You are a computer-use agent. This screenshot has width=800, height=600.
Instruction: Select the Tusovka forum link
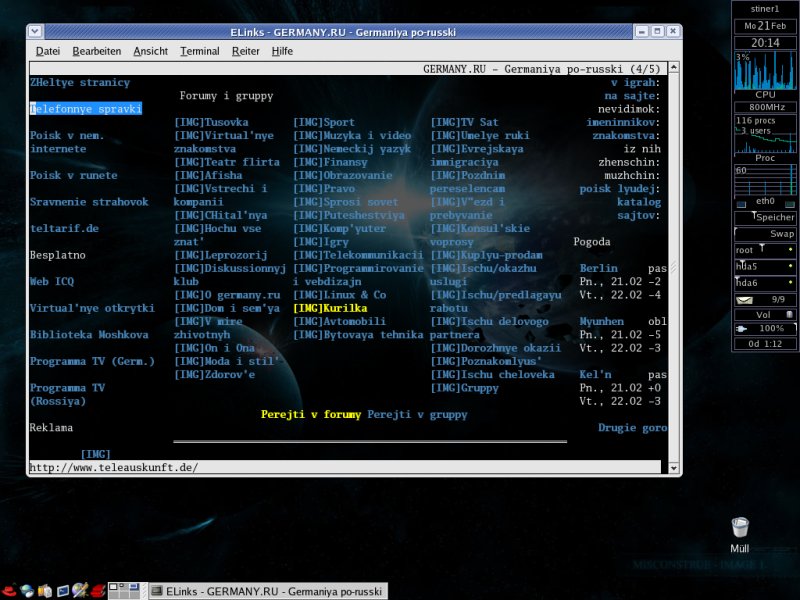point(211,122)
